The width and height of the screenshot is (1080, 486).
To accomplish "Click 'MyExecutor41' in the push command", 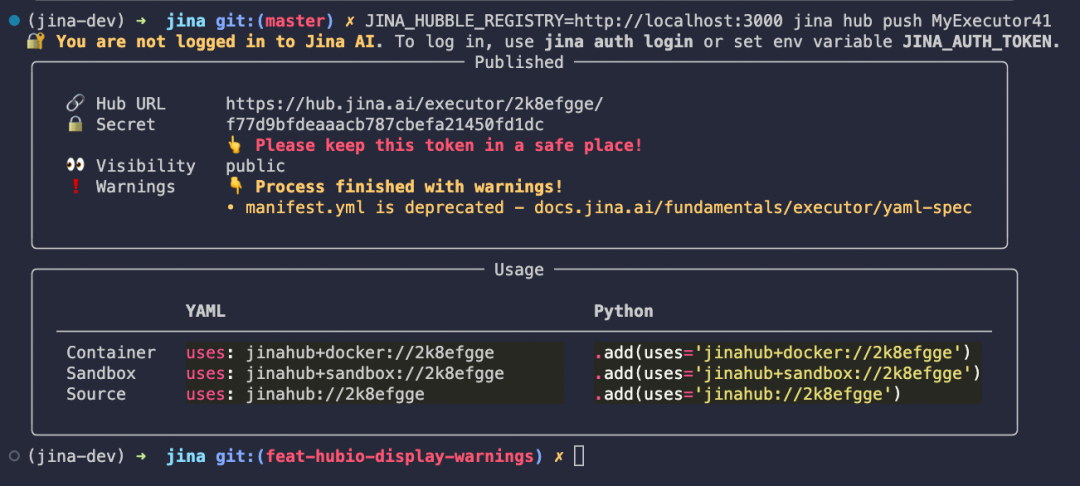I will (992, 21).
